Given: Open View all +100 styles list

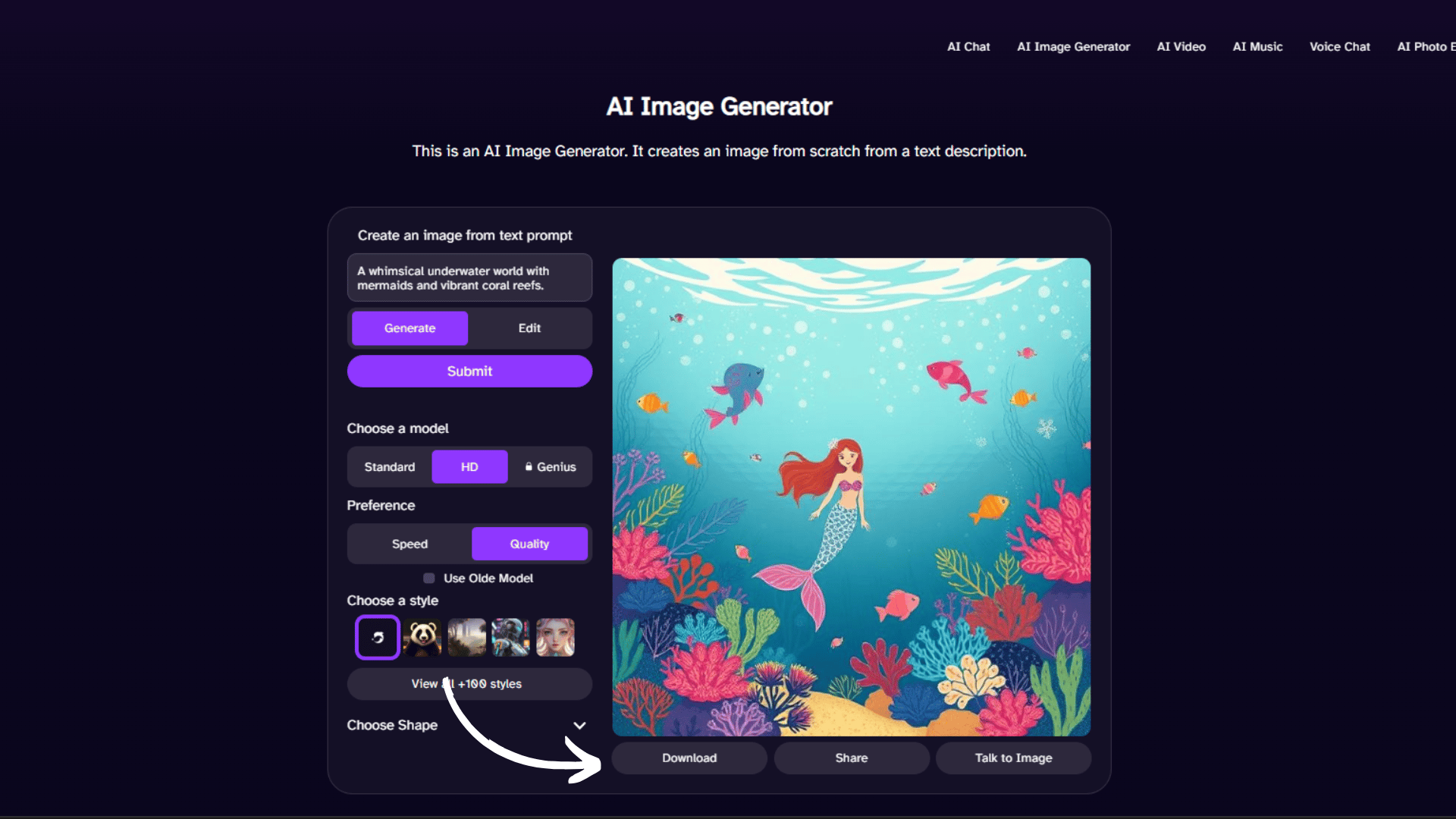Looking at the screenshot, I should (469, 684).
